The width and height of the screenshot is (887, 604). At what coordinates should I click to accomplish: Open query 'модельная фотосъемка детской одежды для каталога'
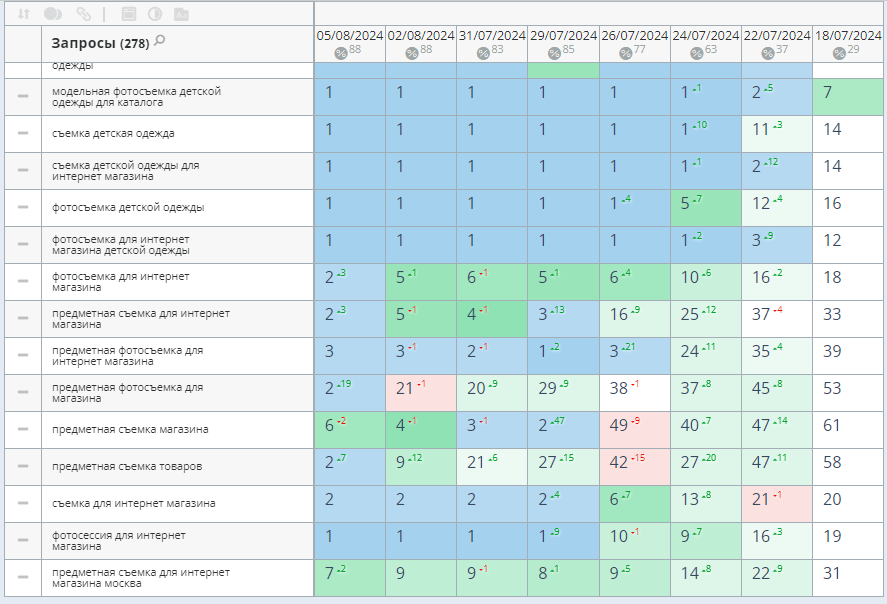(x=136, y=97)
